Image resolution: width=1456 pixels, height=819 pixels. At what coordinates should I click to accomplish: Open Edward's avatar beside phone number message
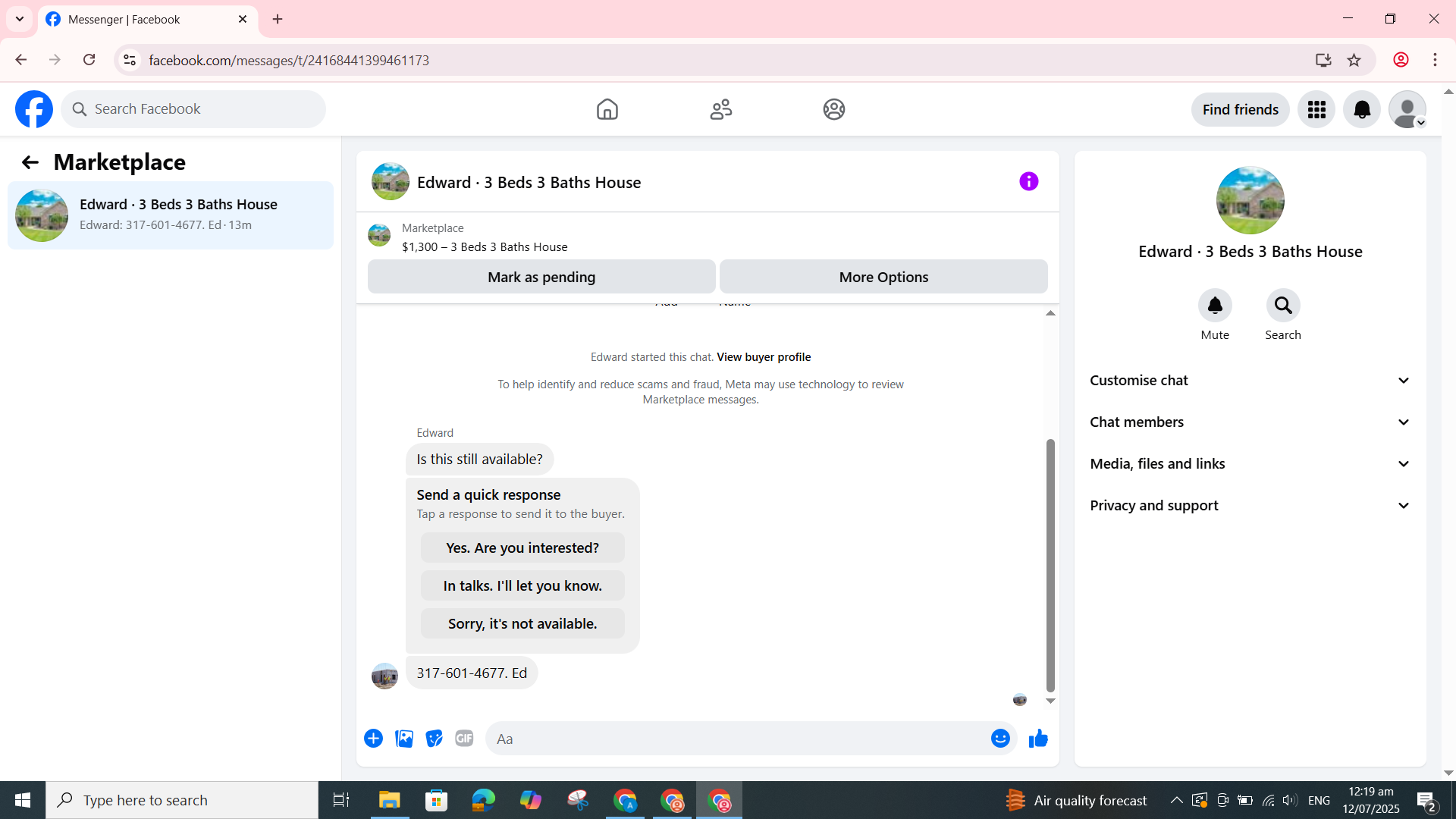[x=384, y=676]
